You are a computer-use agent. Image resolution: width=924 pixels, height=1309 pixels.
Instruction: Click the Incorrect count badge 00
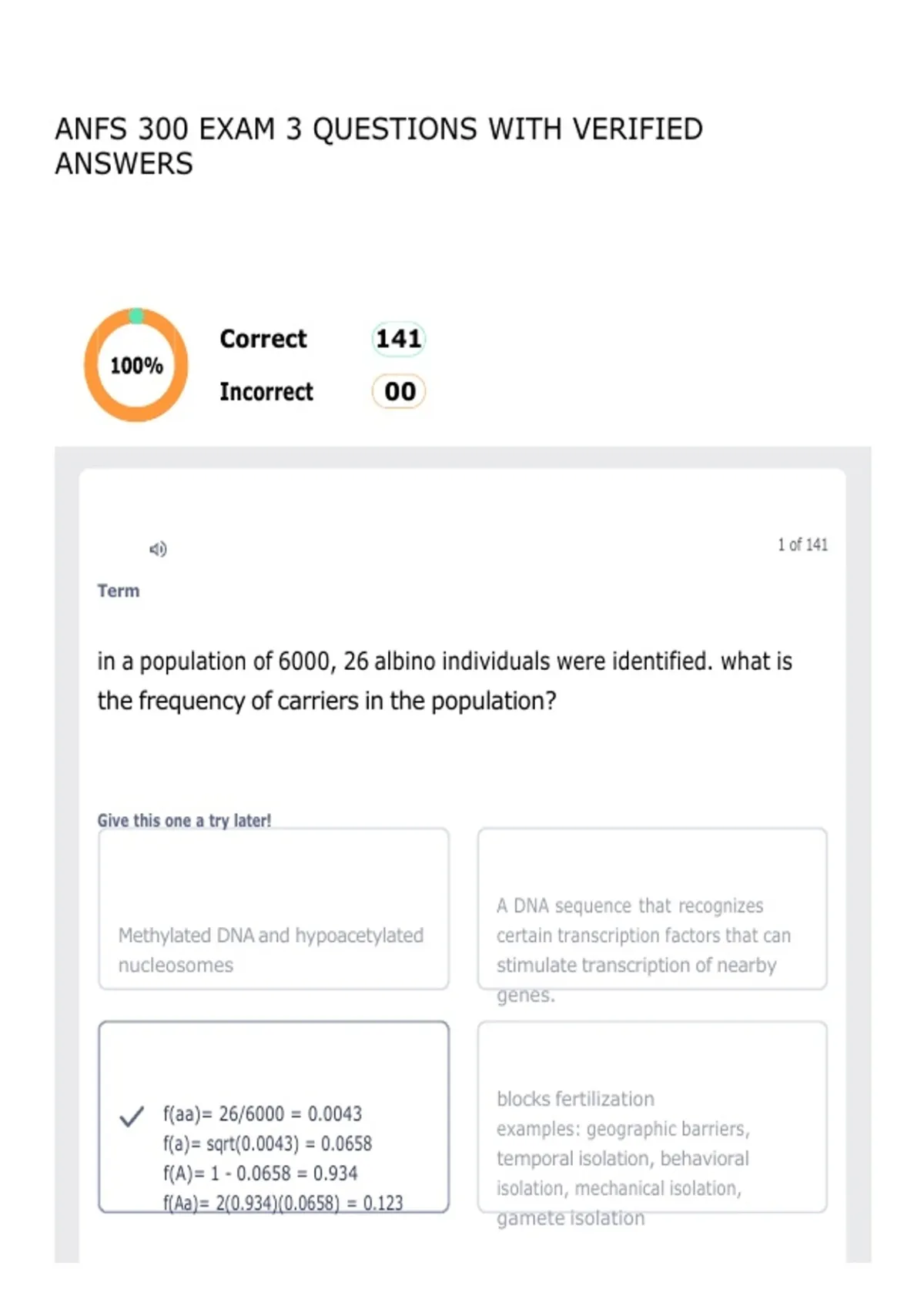(399, 391)
